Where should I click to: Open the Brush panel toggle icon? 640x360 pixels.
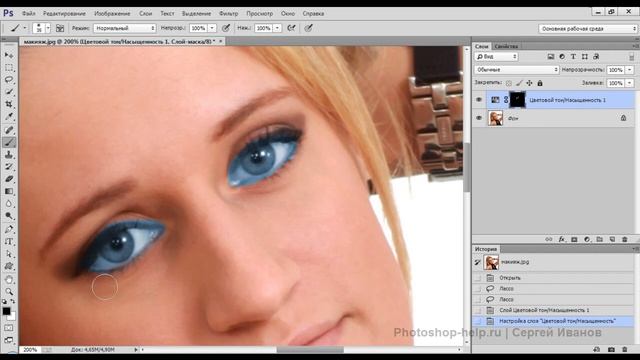pyautogui.click(x=60, y=28)
